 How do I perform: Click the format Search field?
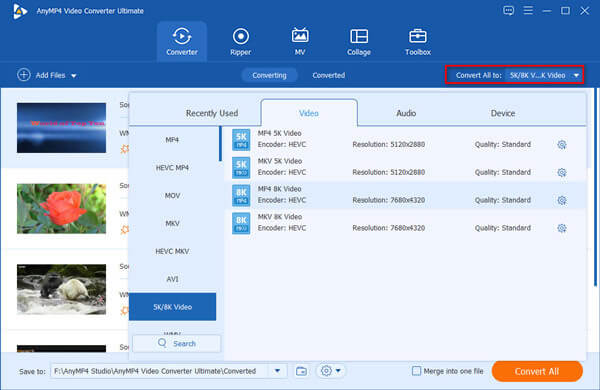point(176,343)
